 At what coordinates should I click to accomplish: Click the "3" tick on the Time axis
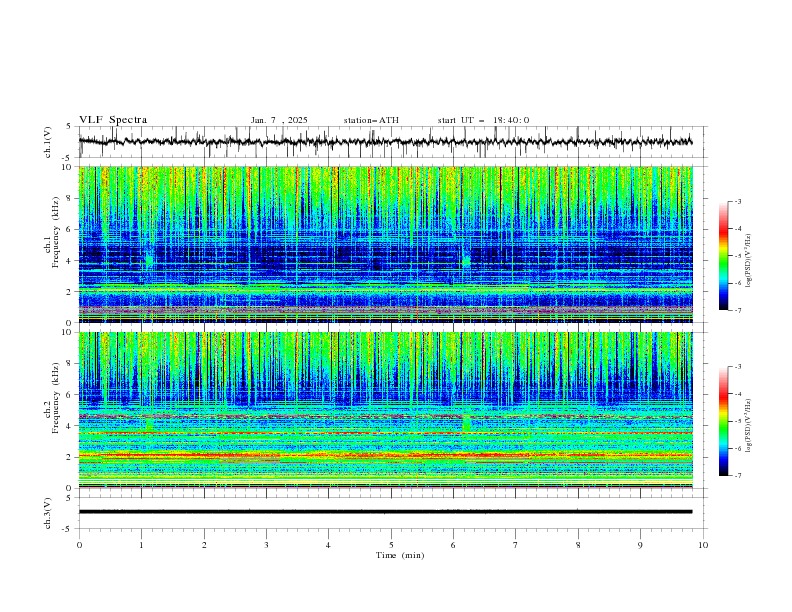[x=266, y=545]
